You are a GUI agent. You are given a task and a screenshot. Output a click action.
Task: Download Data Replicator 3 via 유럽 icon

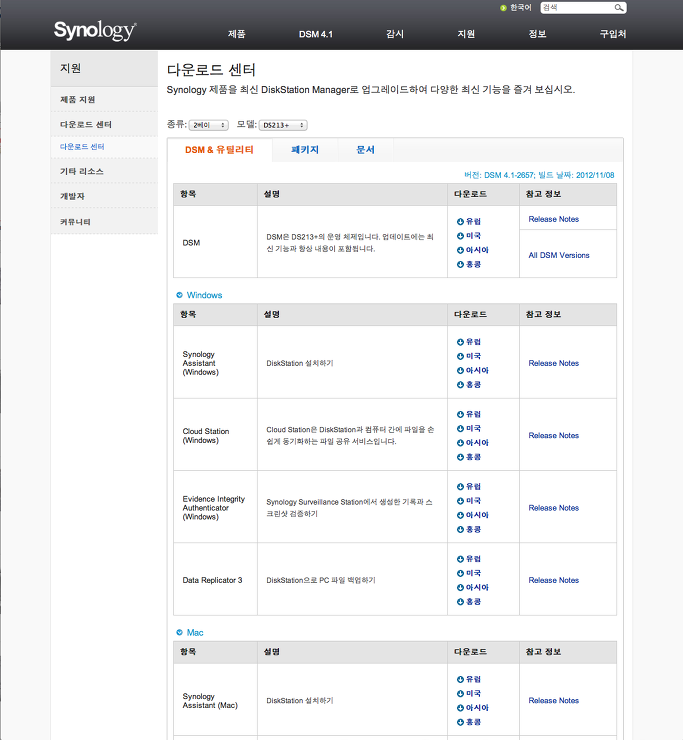tap(460, 559)
